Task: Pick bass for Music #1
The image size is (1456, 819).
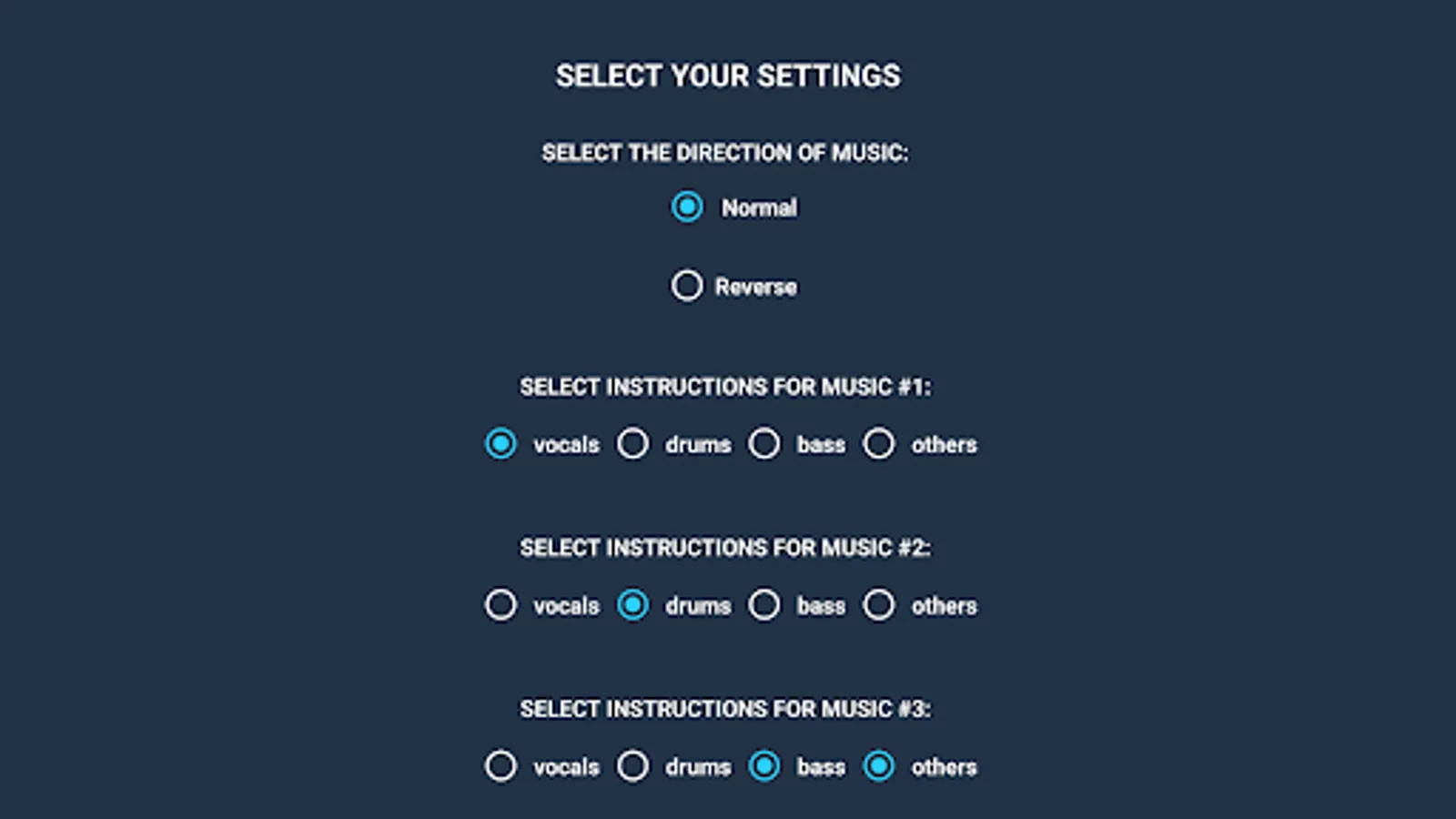Action: click(764, 444)
